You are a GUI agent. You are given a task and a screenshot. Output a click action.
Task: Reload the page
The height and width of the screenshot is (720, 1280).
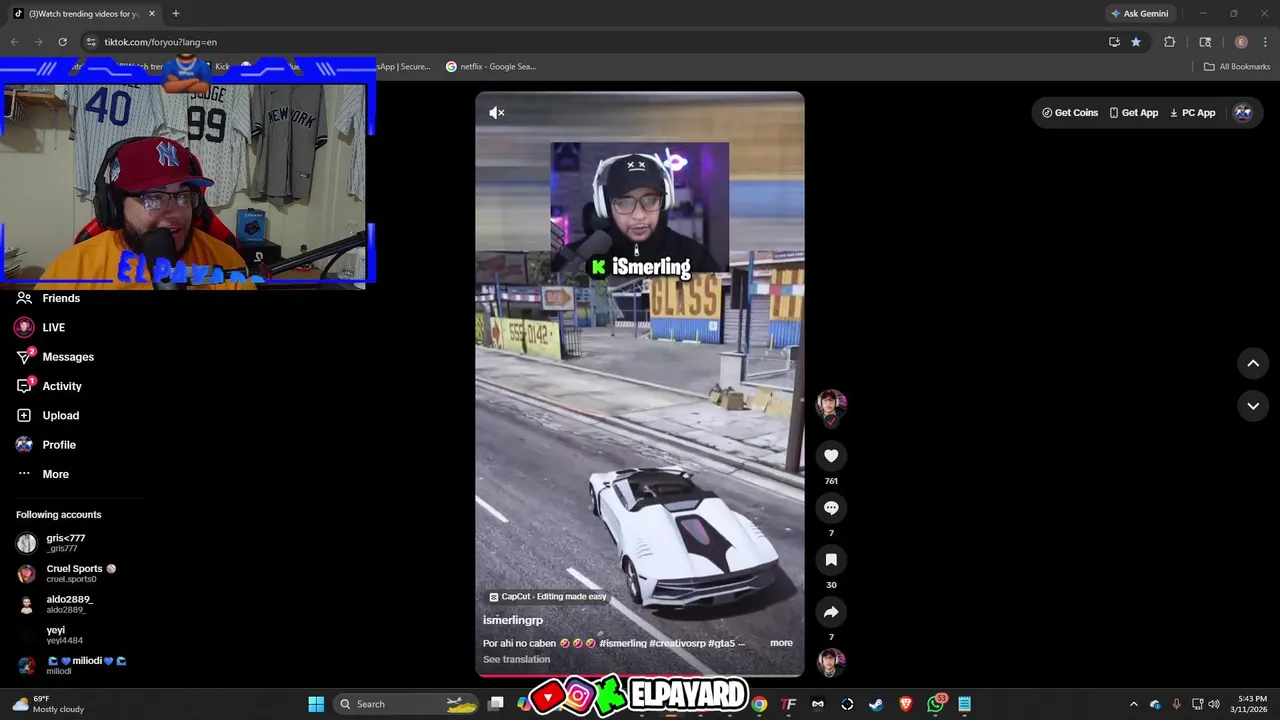point(62,42)
